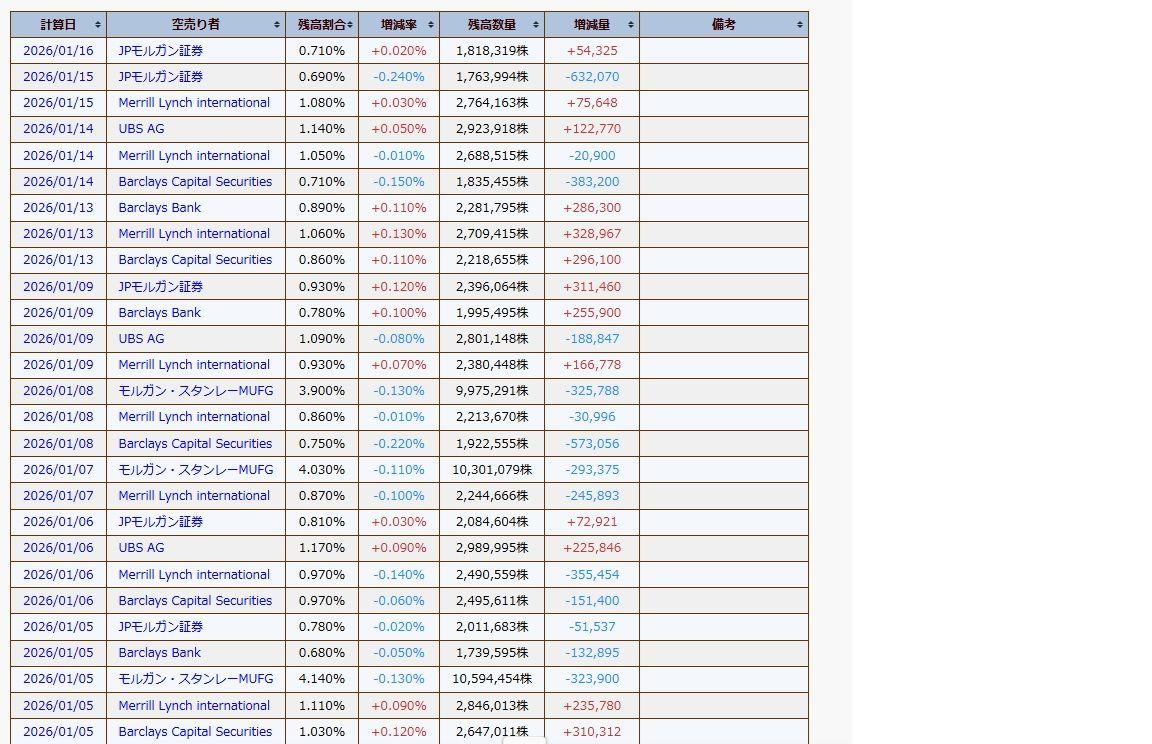Screen dimensions: 1152x744
Task: Click the -632,070 change amount cell
Action: coord(592,77)
